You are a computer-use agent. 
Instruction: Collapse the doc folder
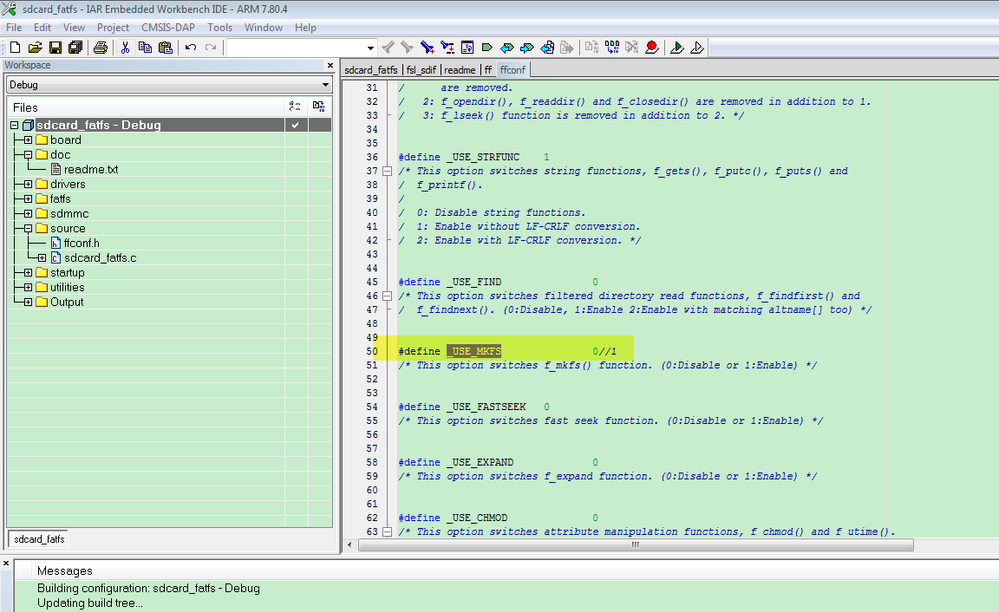(28, 155)
